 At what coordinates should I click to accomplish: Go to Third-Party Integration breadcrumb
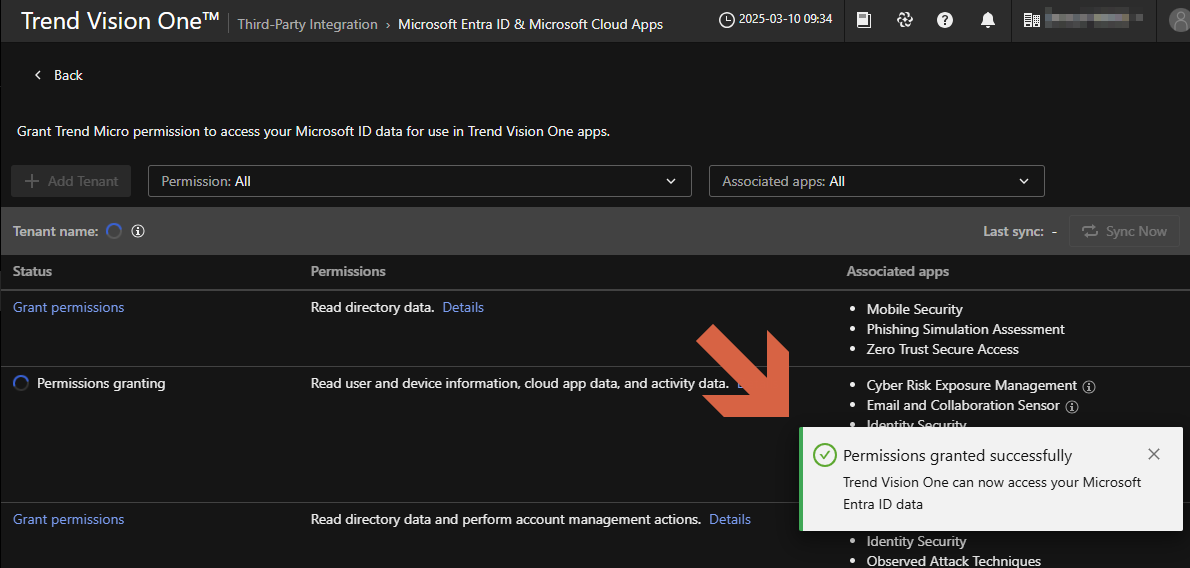click(x=307, y=24)
